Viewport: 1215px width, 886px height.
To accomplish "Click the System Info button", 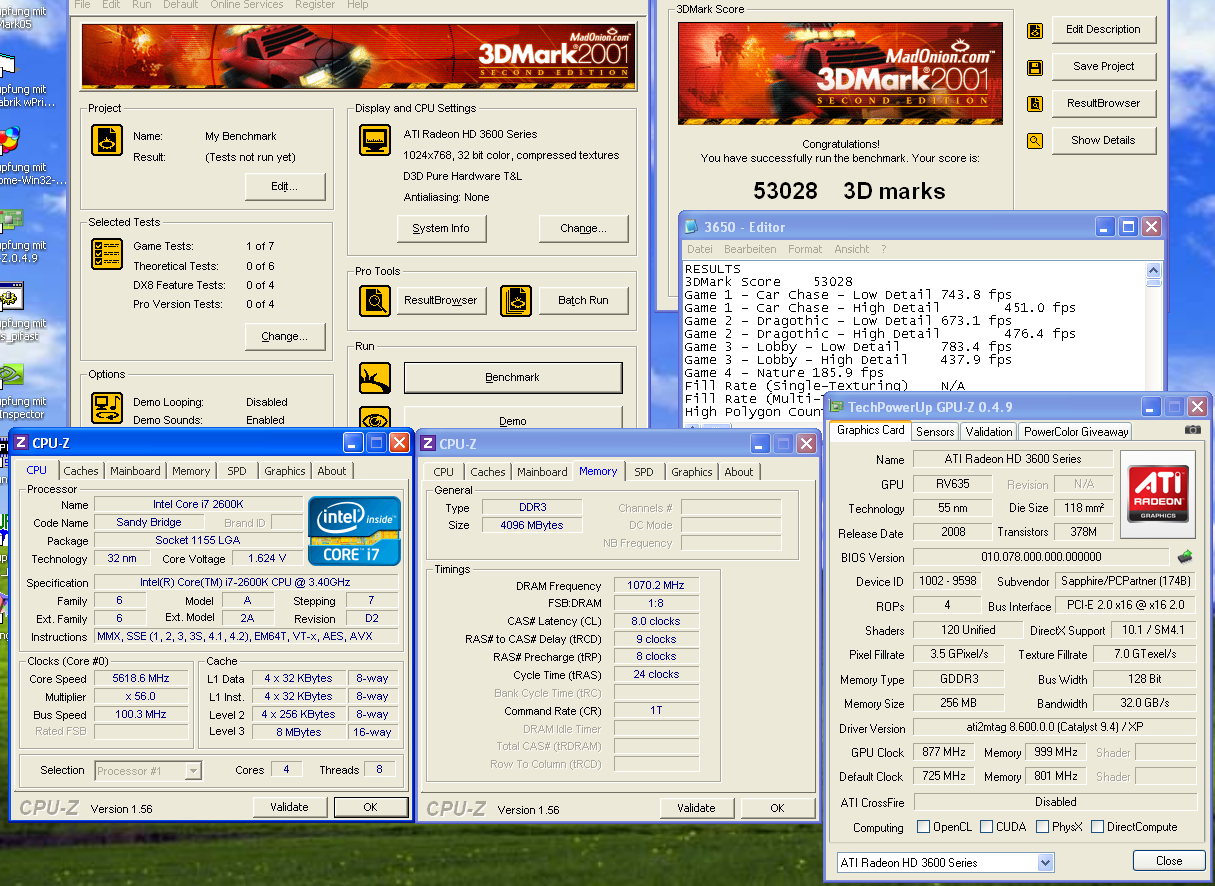I will [x=440, y=228].
